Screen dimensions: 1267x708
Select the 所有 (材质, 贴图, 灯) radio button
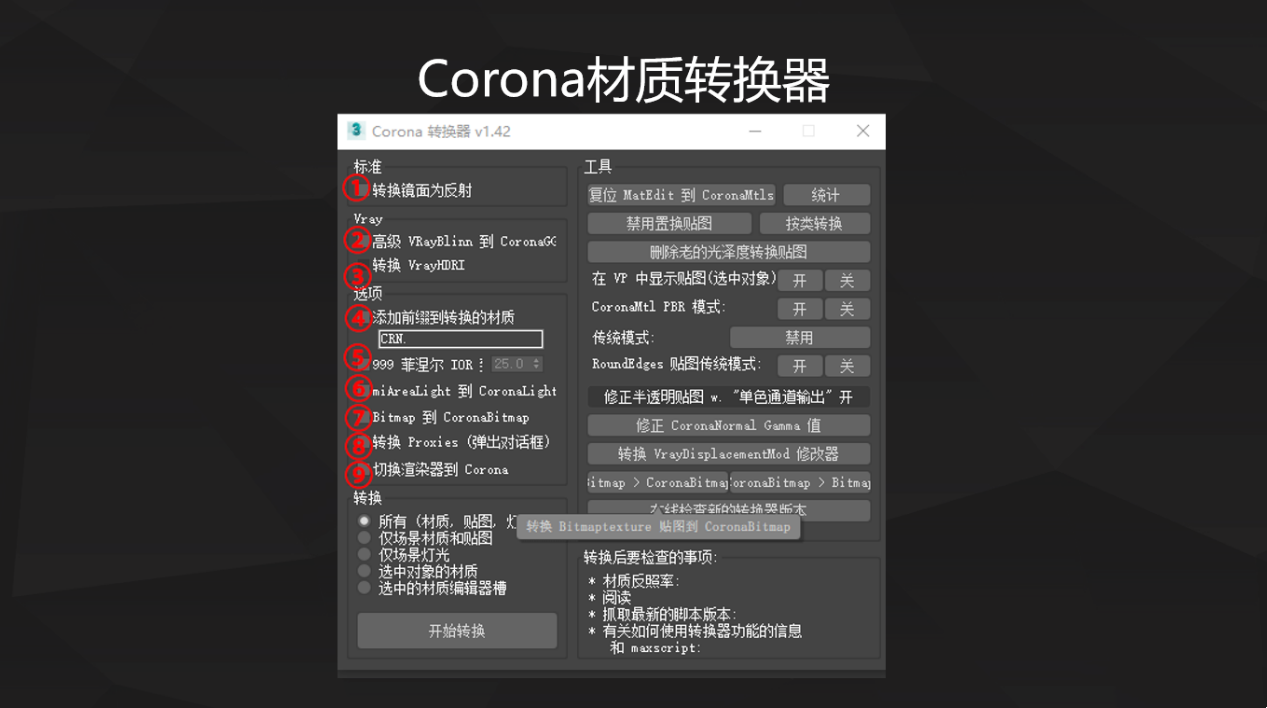tap(438, 522)
